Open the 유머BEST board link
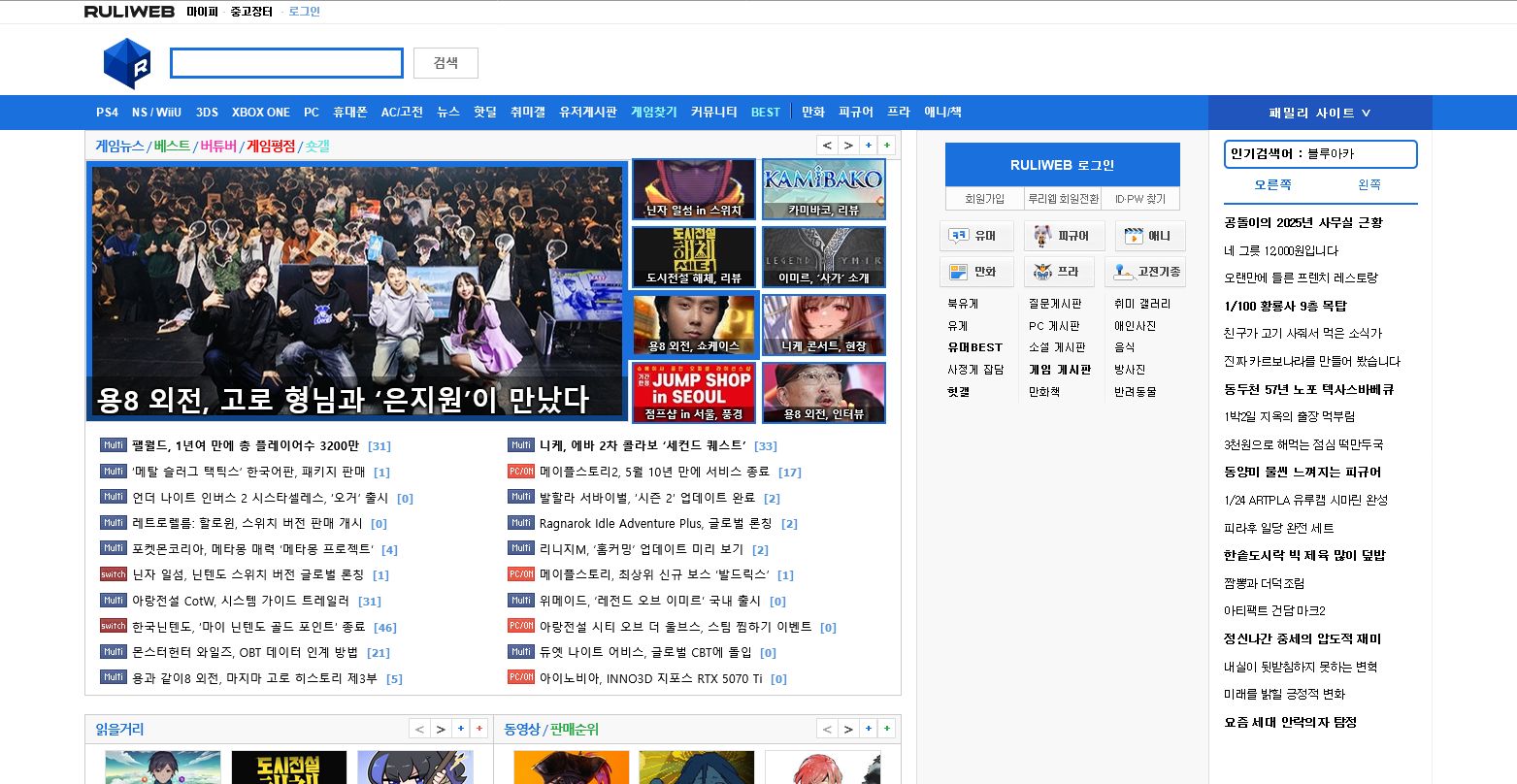The image size is (1517, 784). coord(975,347)
